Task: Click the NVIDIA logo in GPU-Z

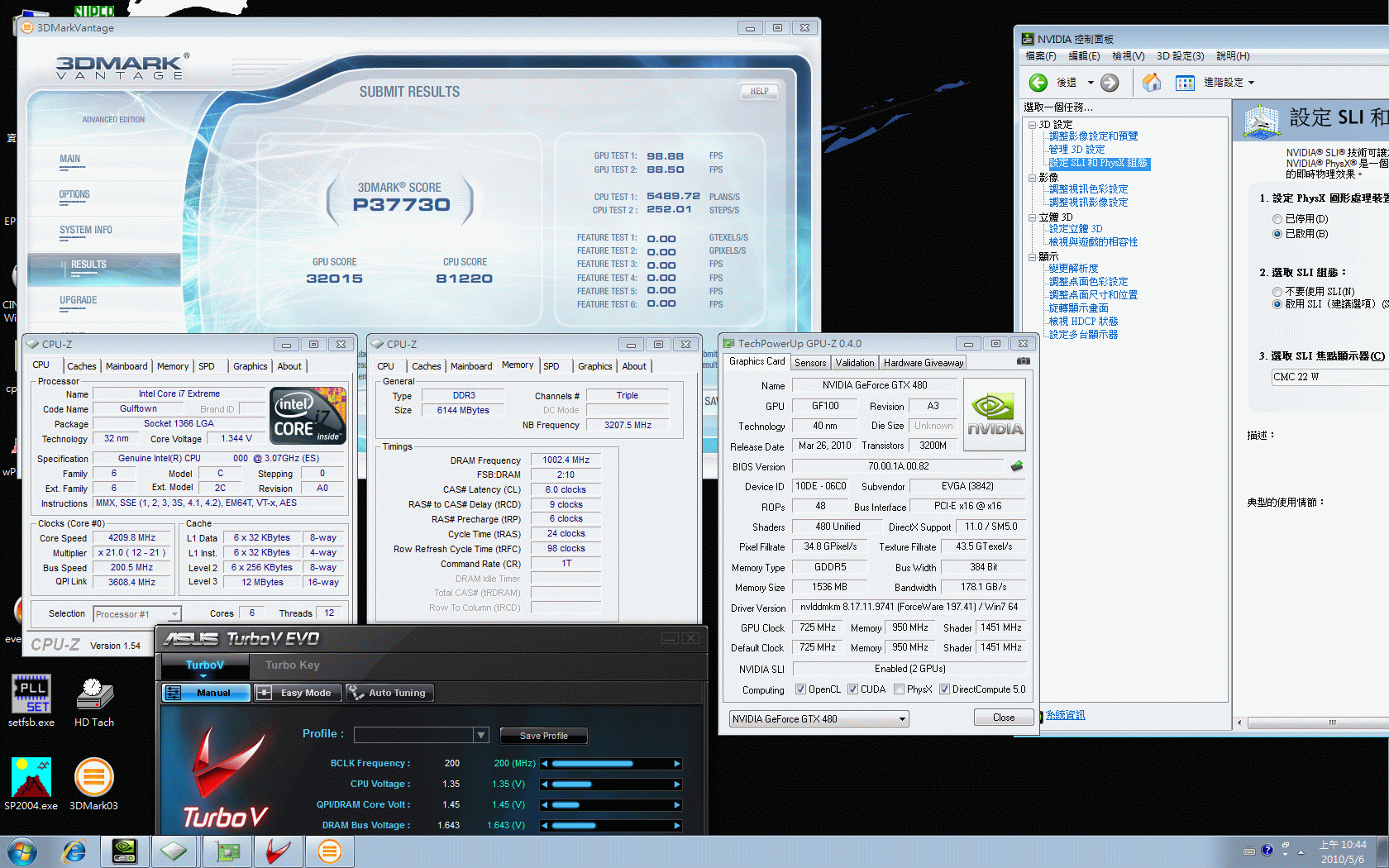Action: (995, 414)
